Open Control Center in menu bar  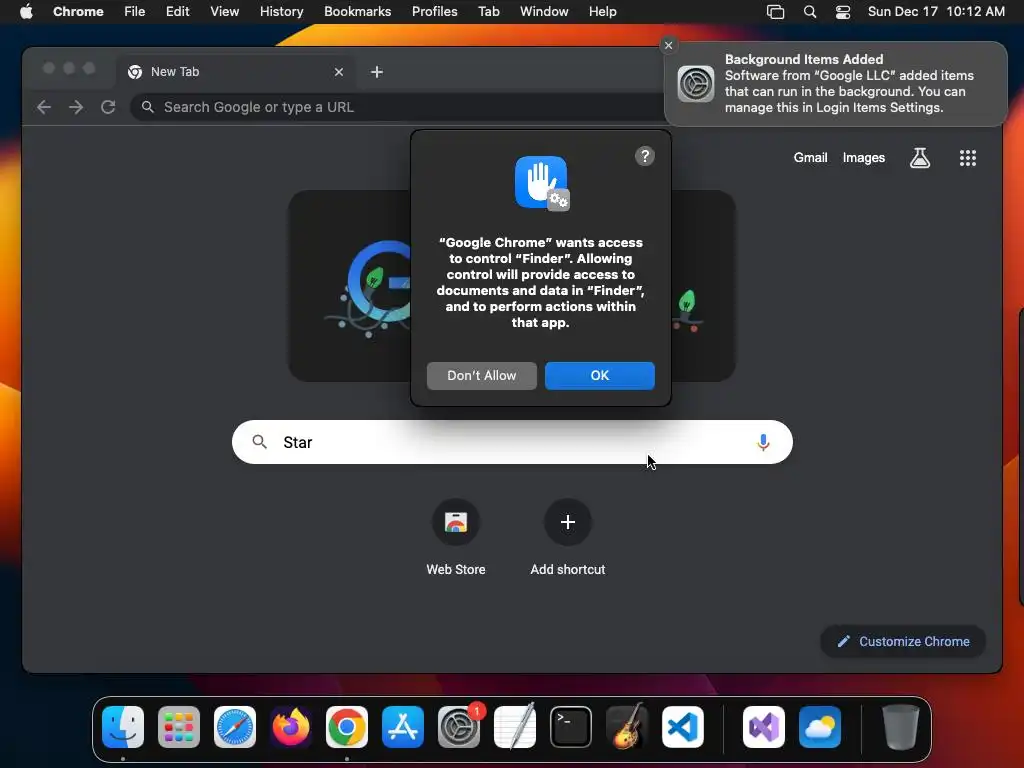tap(842, 12)
